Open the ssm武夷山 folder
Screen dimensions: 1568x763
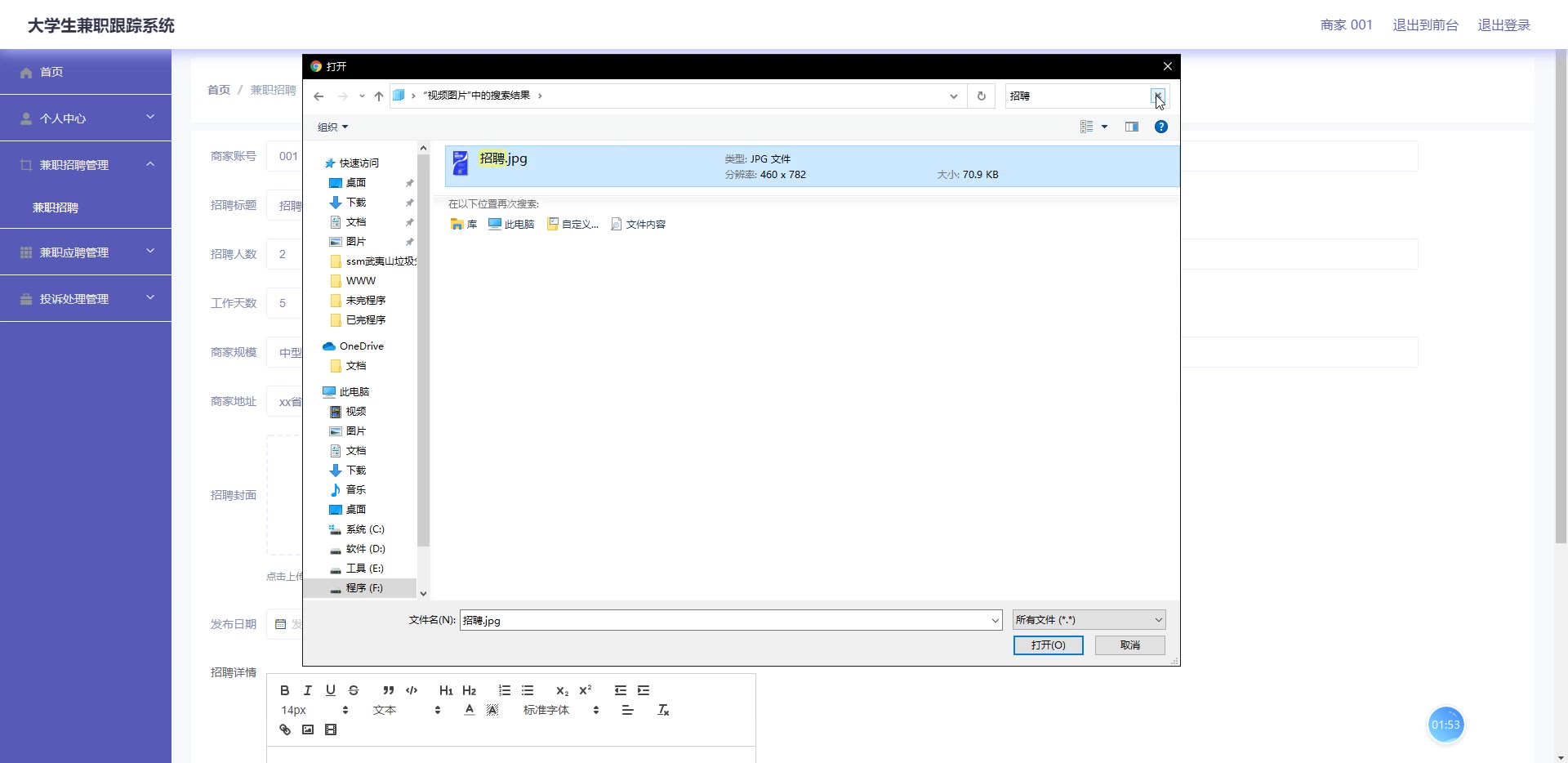click(375, 261)
